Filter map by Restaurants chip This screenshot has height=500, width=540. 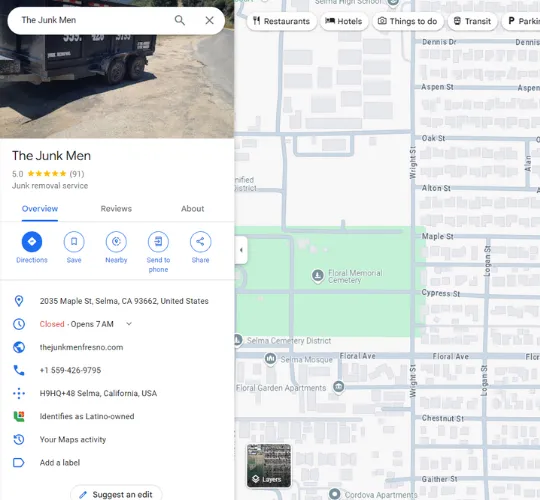(x=281, y=21)
